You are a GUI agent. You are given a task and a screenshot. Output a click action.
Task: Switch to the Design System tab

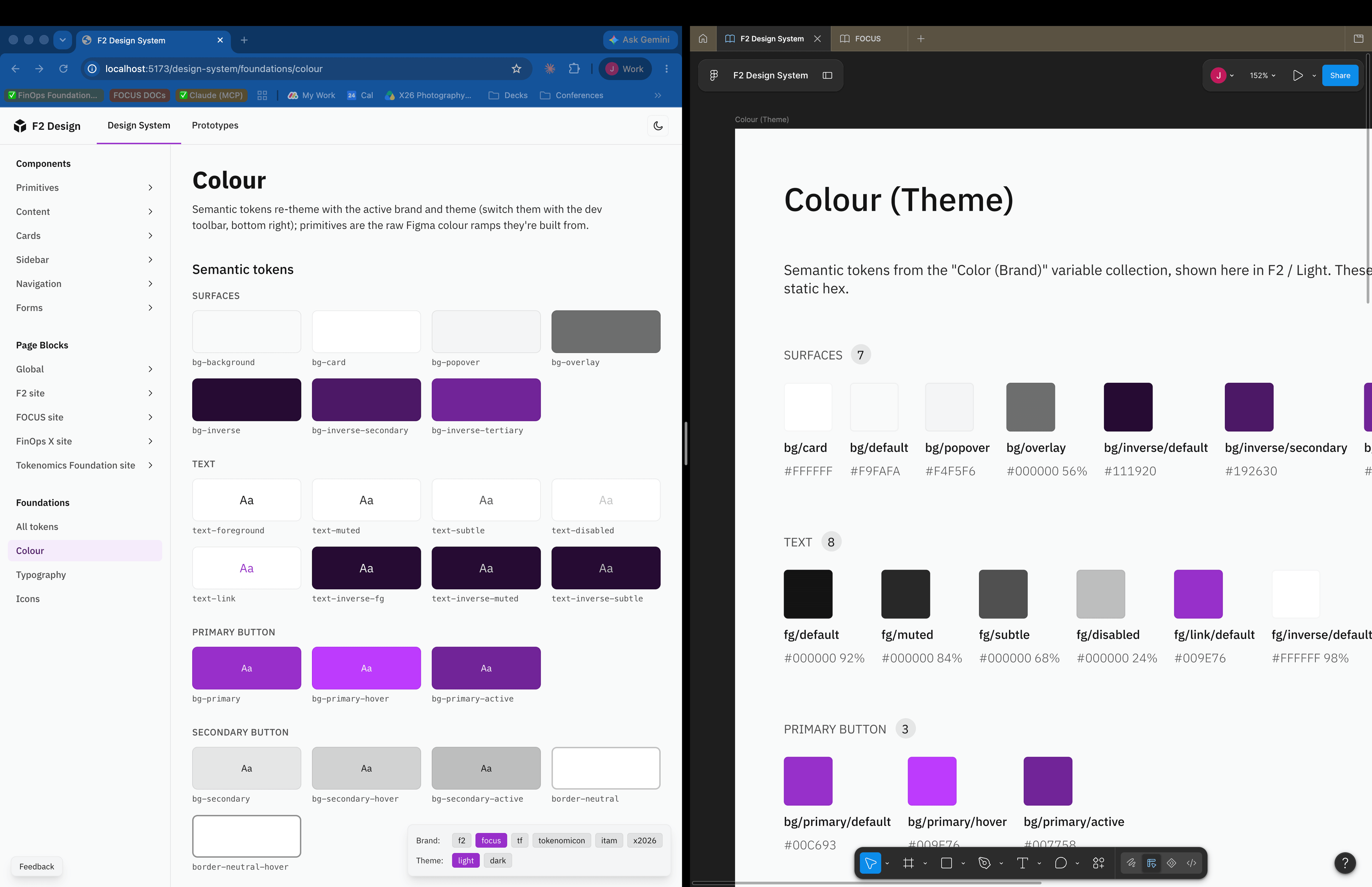point(139,125)
